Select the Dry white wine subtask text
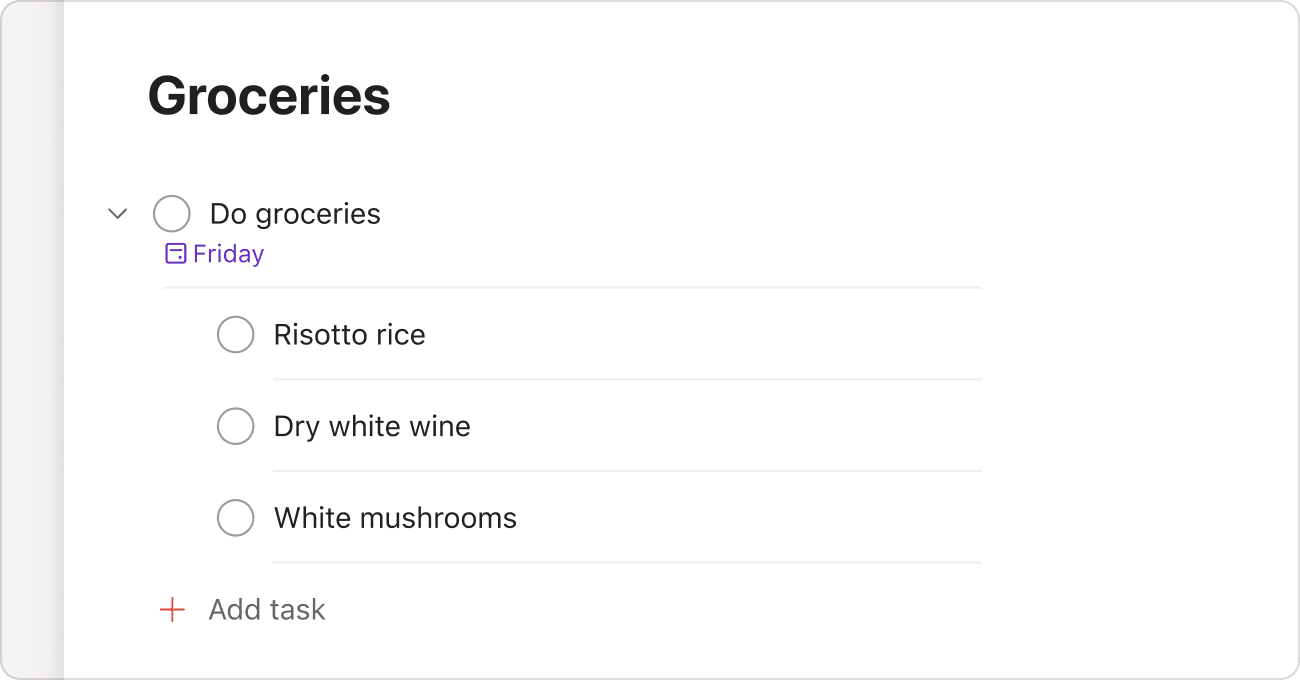Image resolution: width=1300 pixels, height=680 pixels. click(x=372, y=426)
